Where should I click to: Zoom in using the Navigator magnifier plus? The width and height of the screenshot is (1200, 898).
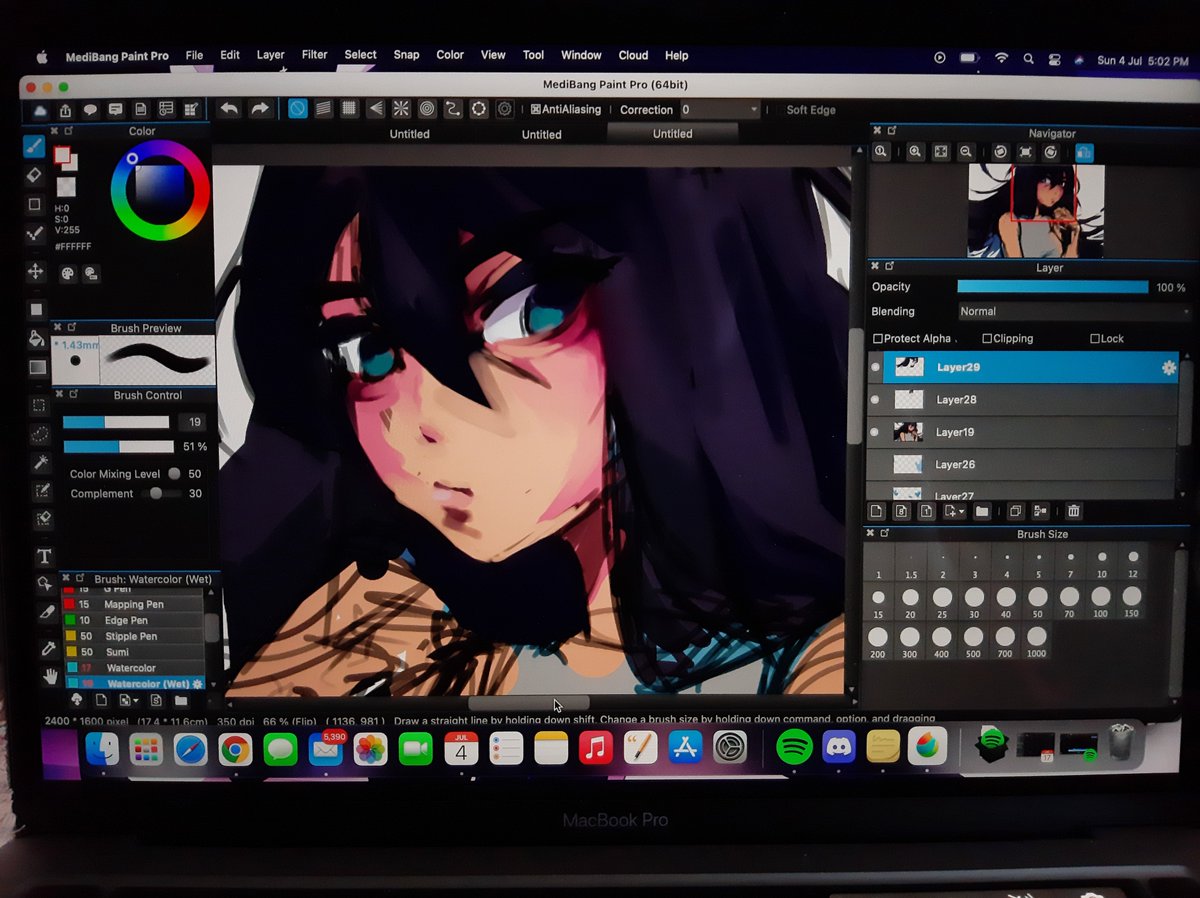click(x=915, y=152)
